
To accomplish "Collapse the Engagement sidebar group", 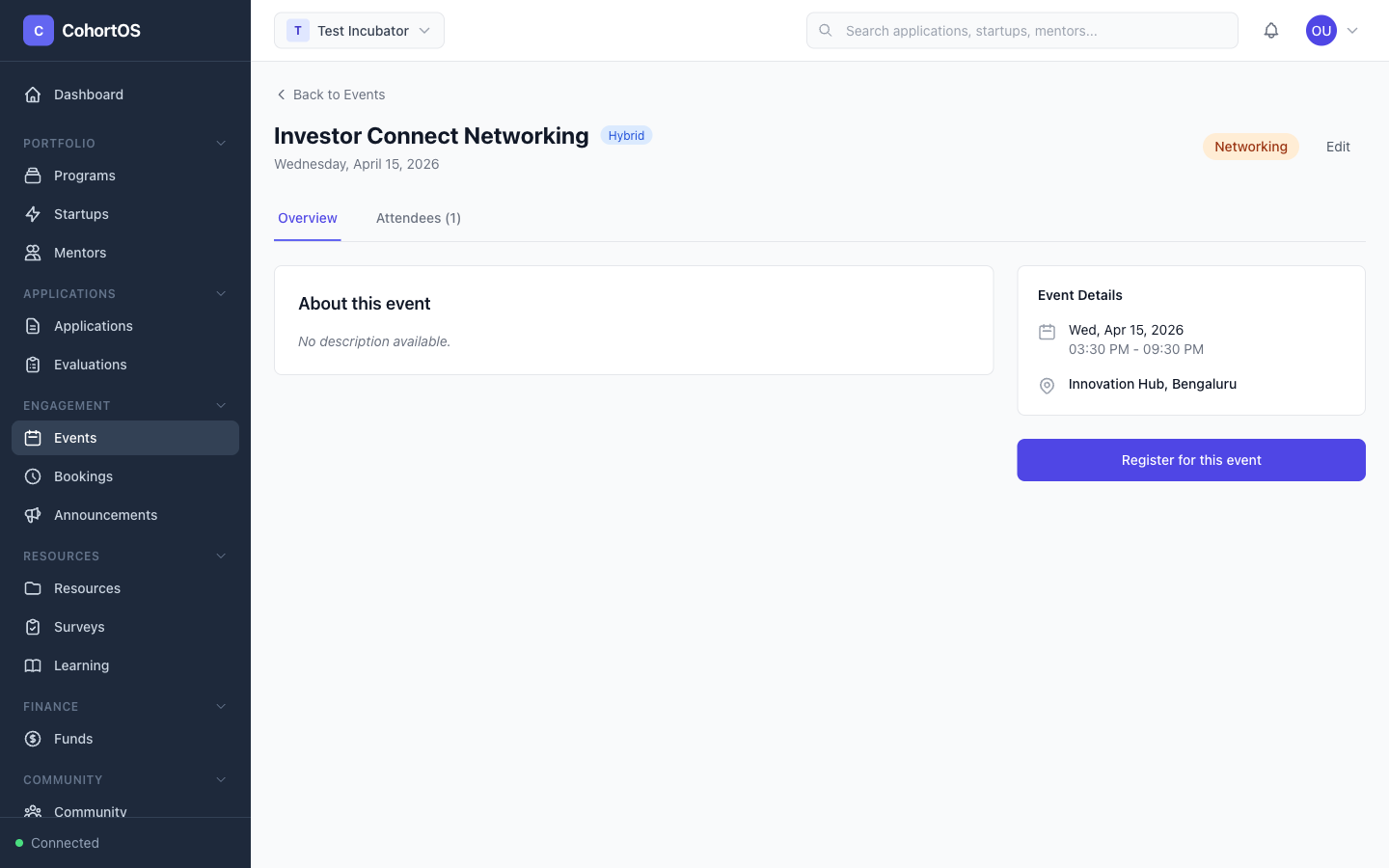I will (x=221, y=405).
